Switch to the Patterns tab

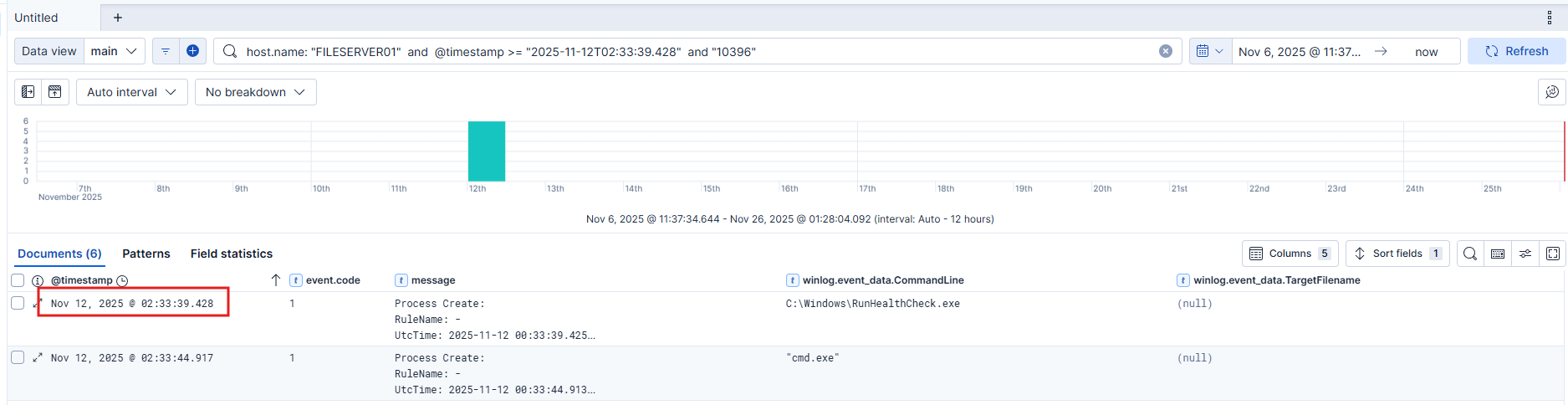point(146,254)
